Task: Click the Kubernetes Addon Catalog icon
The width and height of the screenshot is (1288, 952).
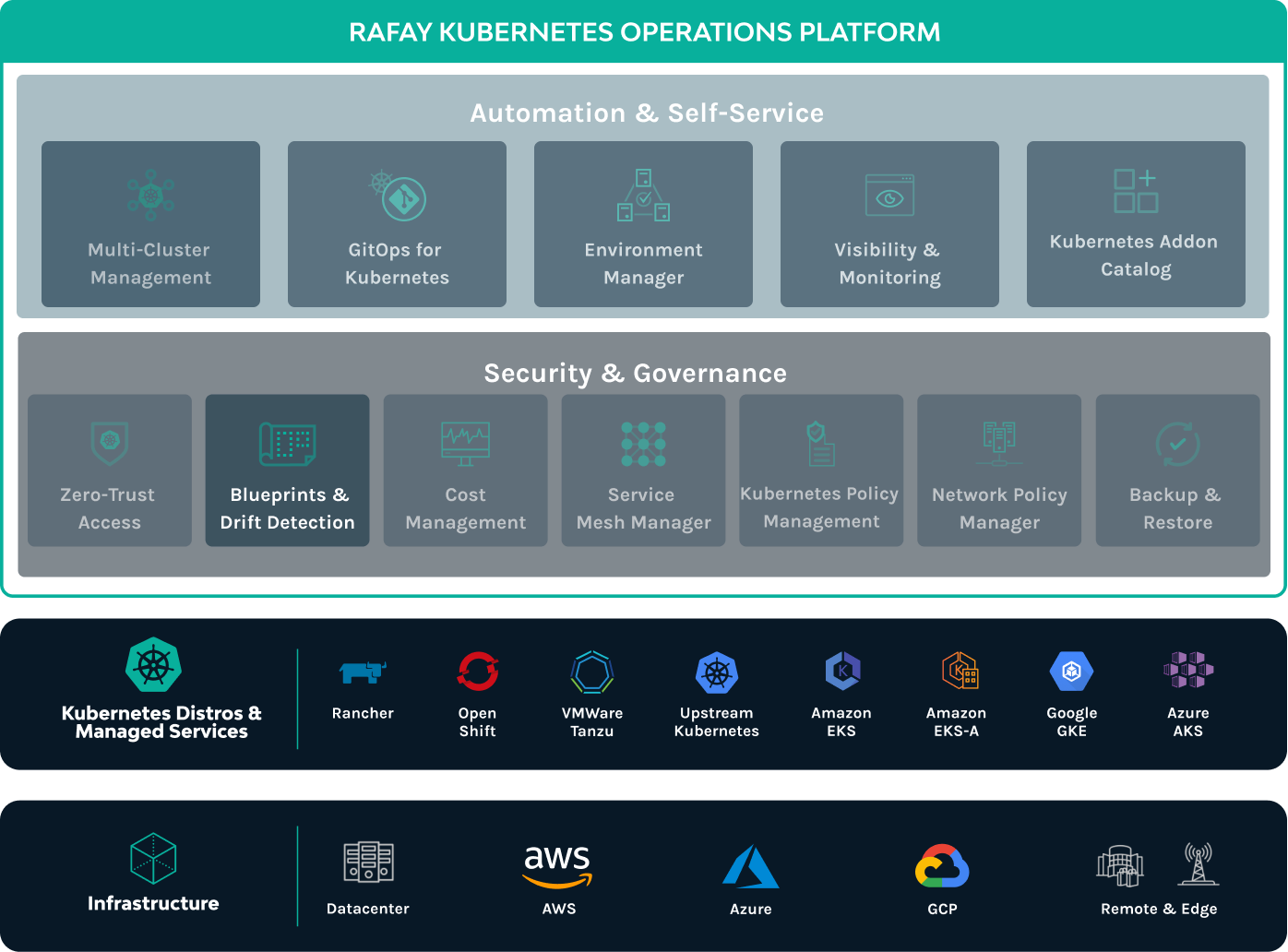Action: (1136, 191)
